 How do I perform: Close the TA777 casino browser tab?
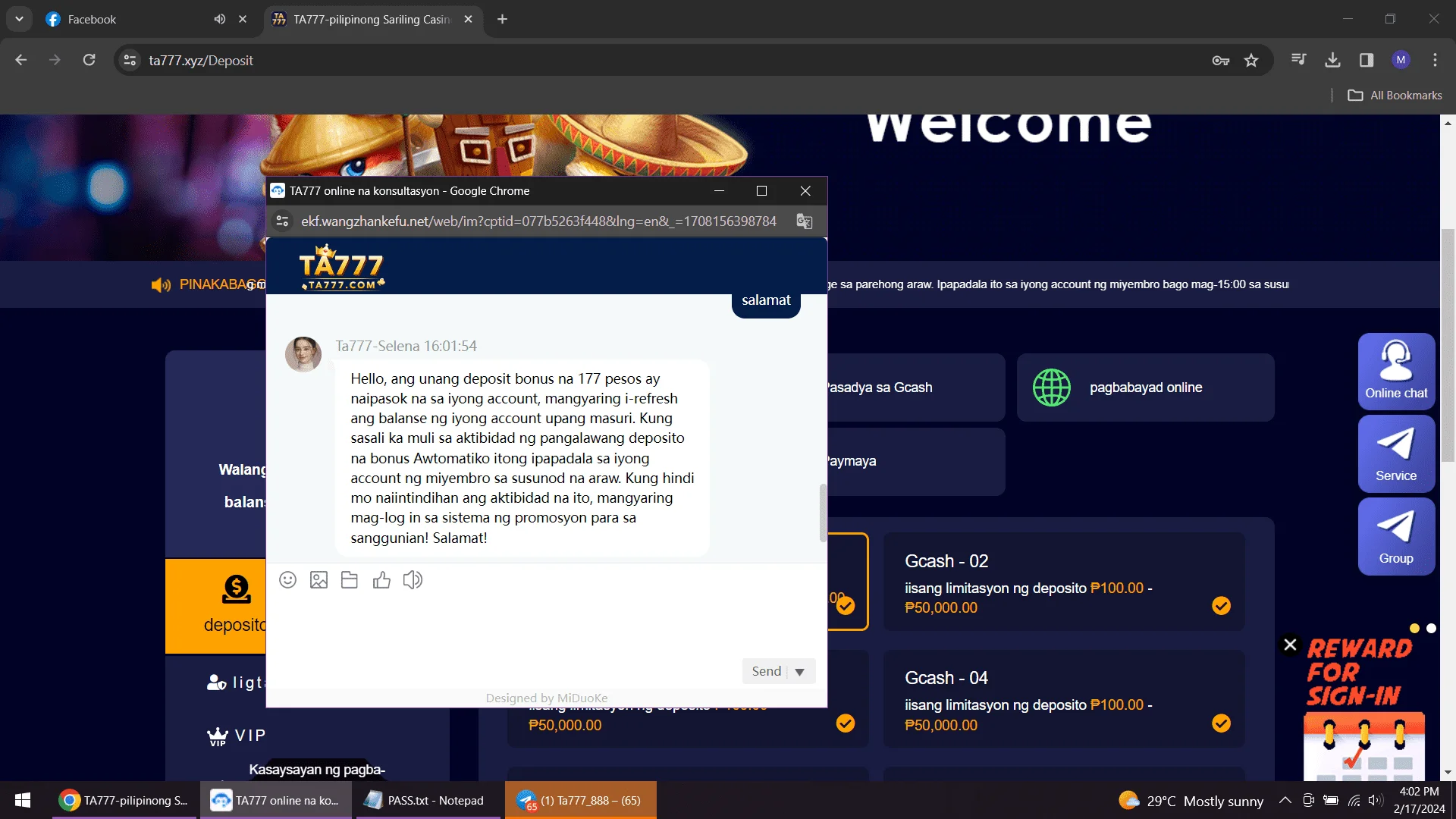coord(468,19)
